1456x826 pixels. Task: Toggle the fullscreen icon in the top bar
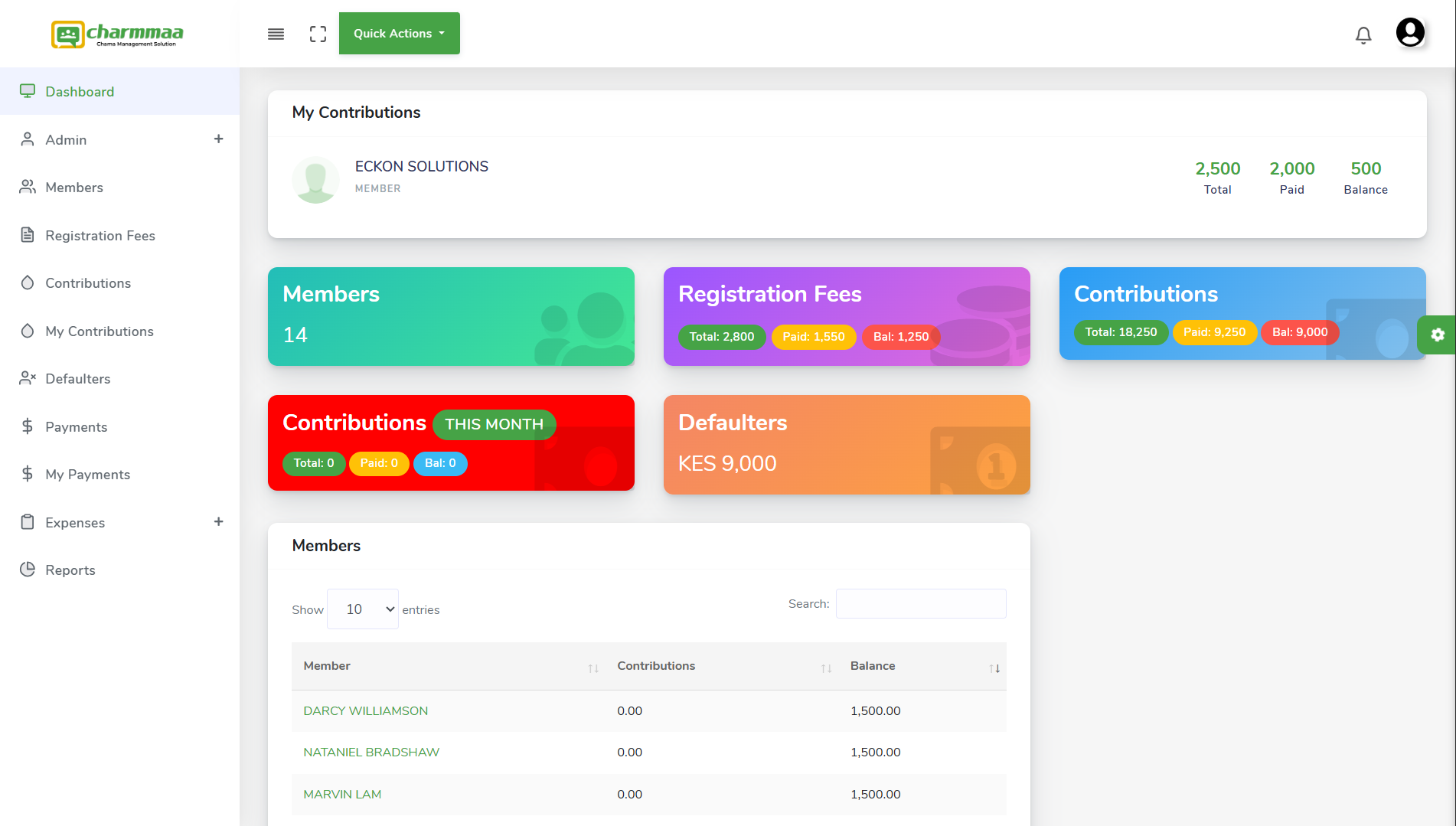click(x=318, y=34)
